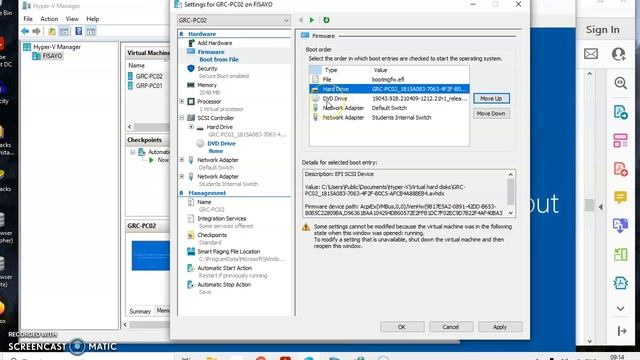
Task: Collapse the SCSI Controller node
Action: click(x=182, y=118)
